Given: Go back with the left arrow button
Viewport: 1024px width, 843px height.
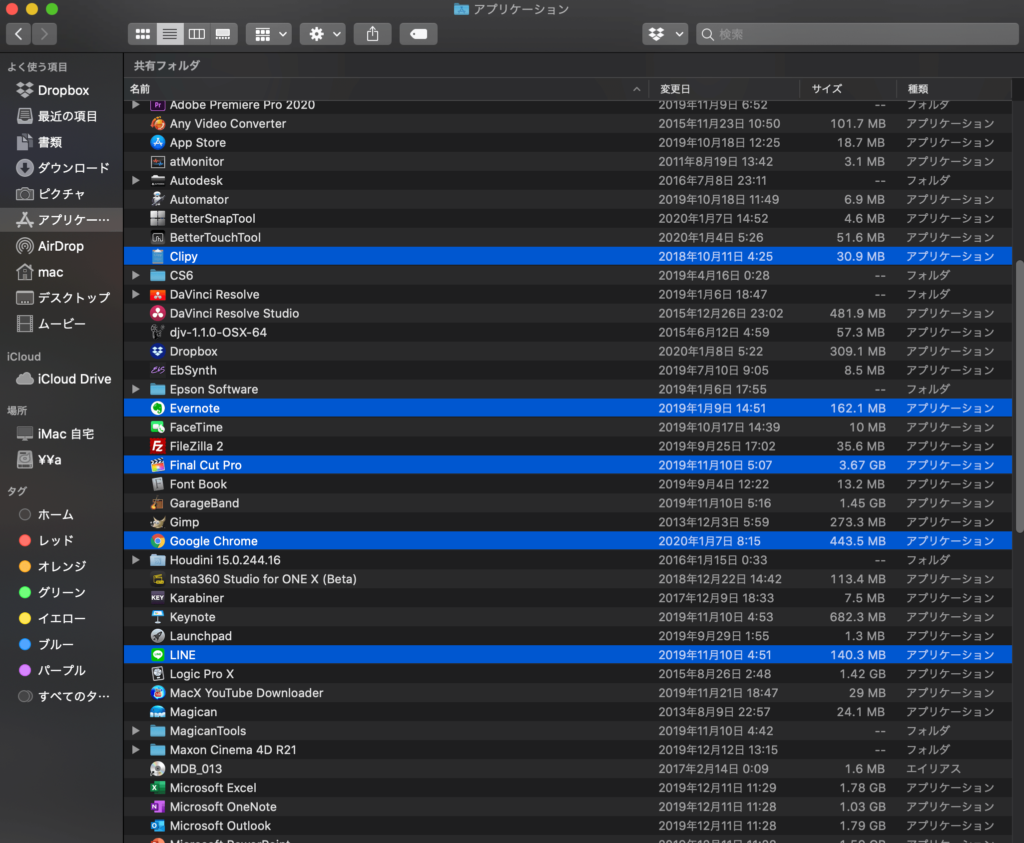Looking at the screenshot, I should coord(18,34).
